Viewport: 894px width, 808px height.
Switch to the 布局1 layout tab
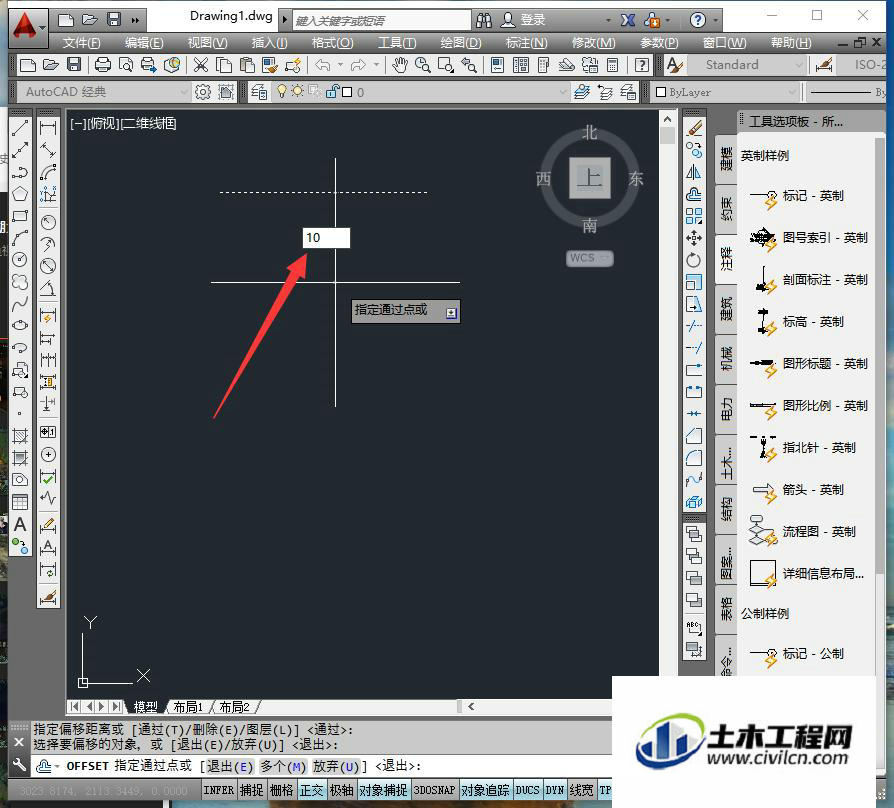(188, 707)
